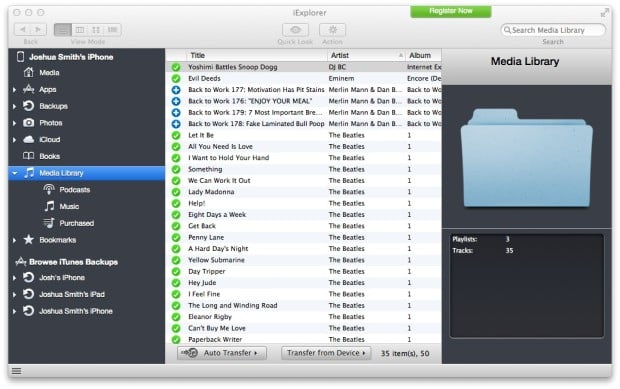Focus the Search Media Library field
Viewport: 620px width, 389px height.
pos(553,30)
